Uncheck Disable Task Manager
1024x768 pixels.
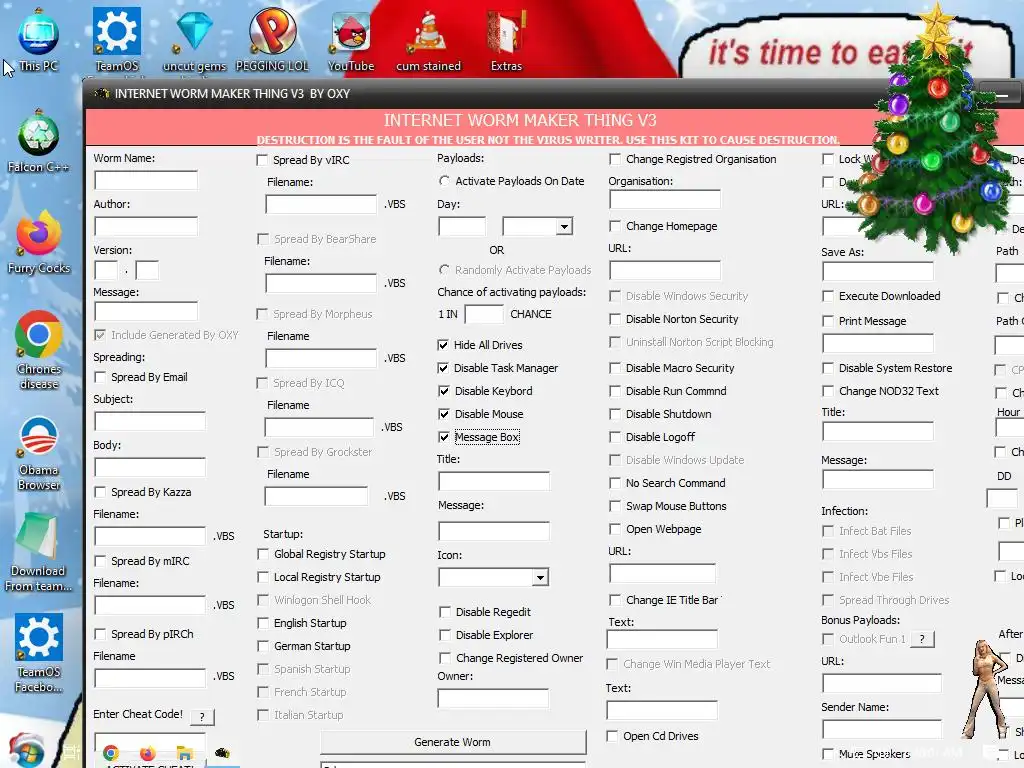point(443,368)
